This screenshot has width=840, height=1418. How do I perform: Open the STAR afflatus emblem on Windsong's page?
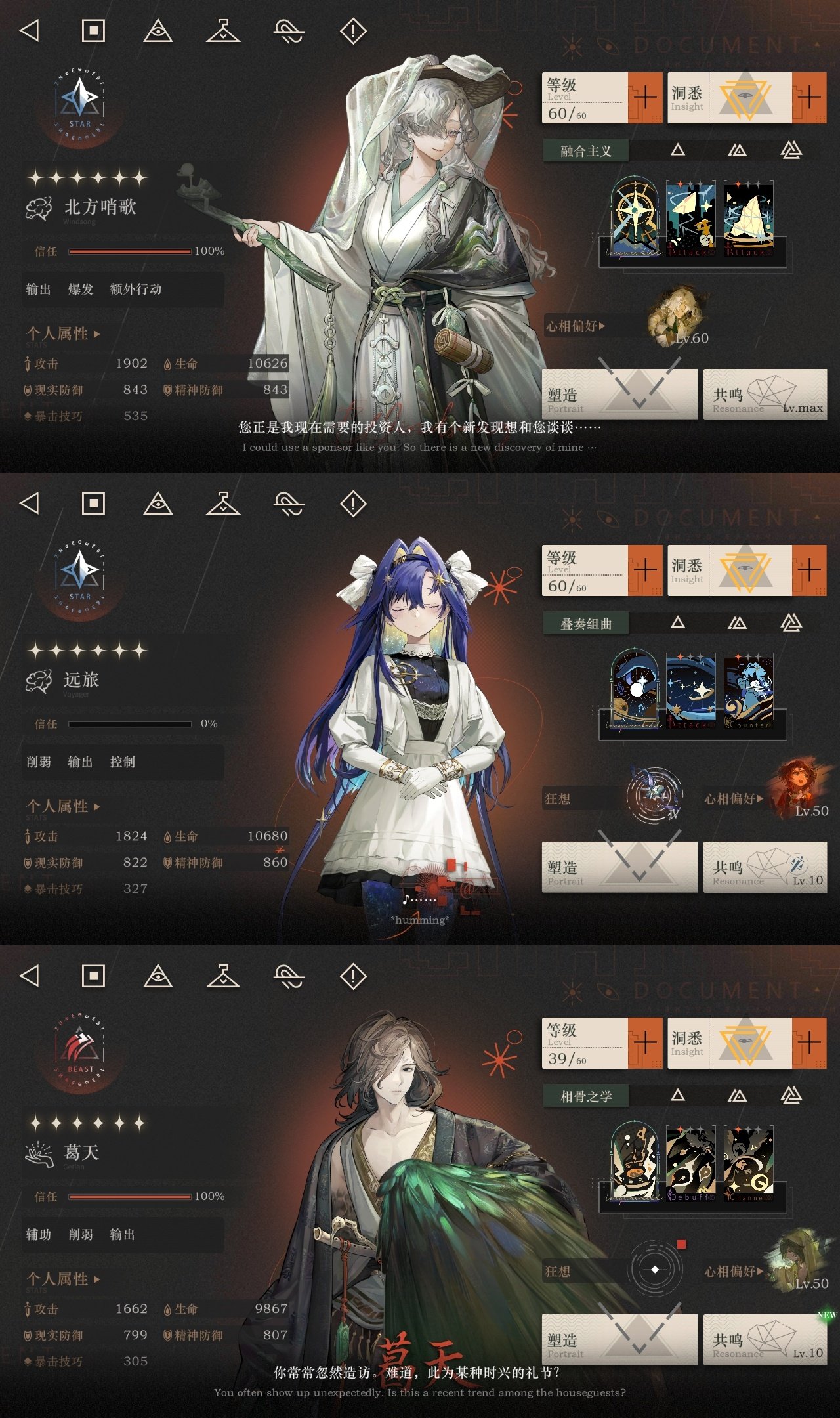coord(80,105)
